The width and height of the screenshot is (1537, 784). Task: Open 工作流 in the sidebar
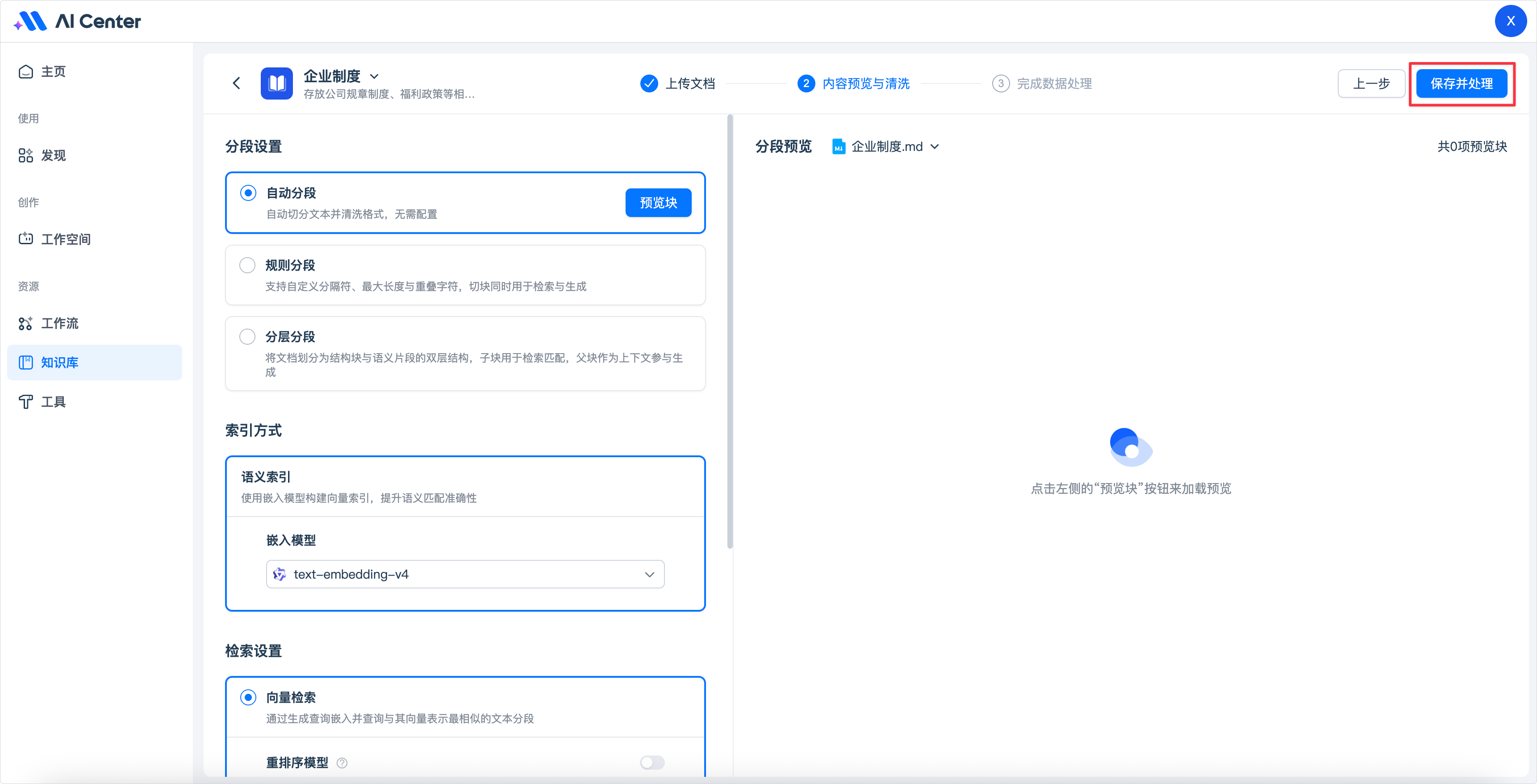pyautogui.click(x=60, y=323)
